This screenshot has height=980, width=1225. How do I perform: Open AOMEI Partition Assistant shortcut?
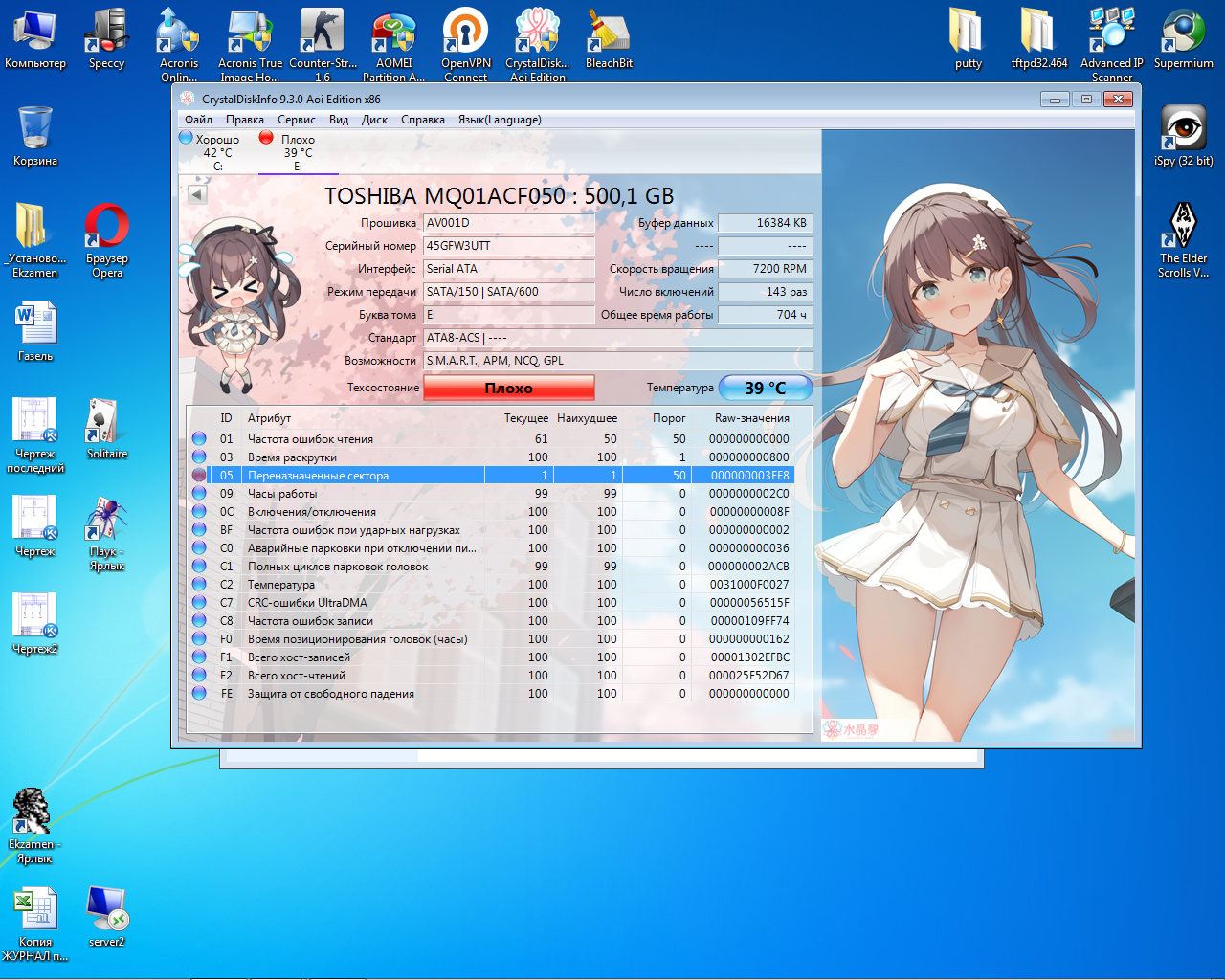[393, 44]
